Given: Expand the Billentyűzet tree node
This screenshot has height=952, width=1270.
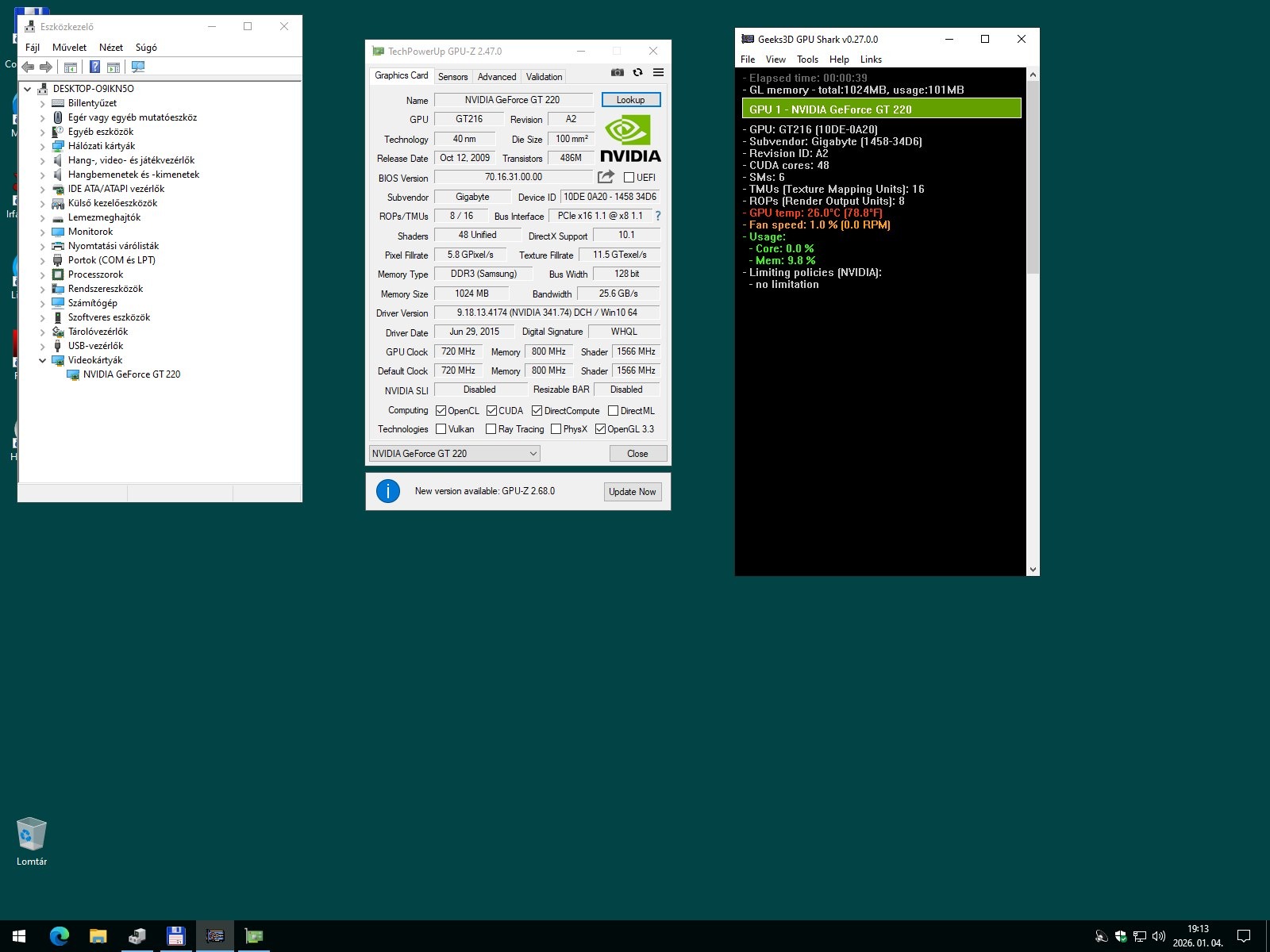Looking at the screenshot, I should point(43,103).
